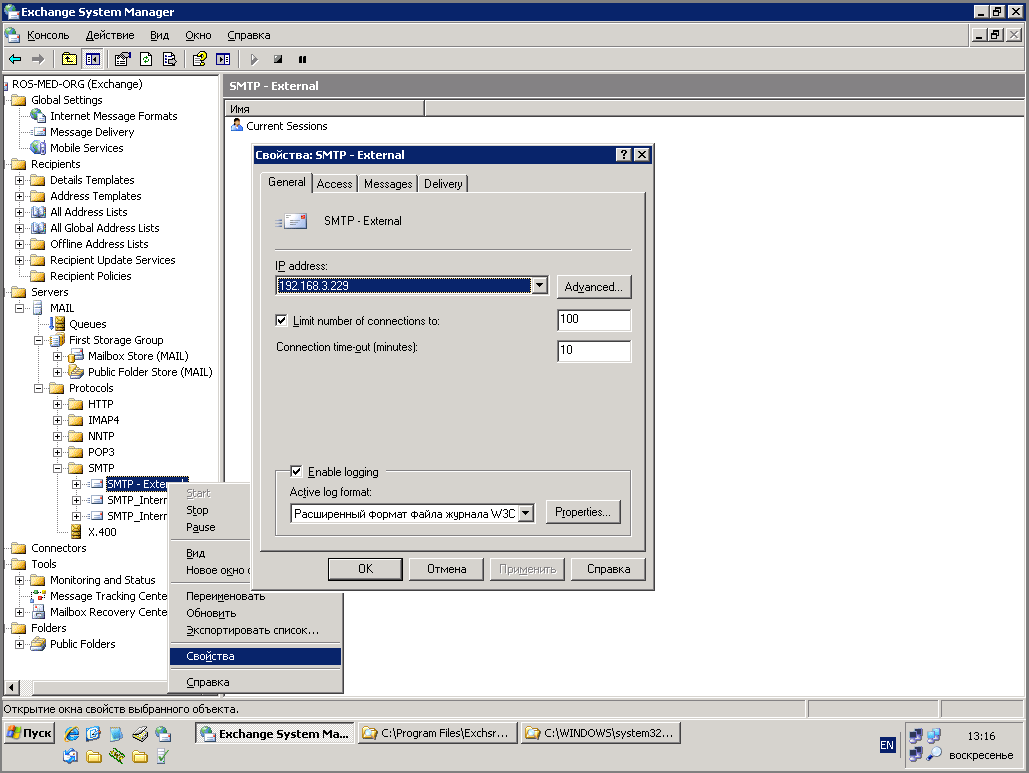
Task: Open the Действие menu
Action: (x=110, y=35)
